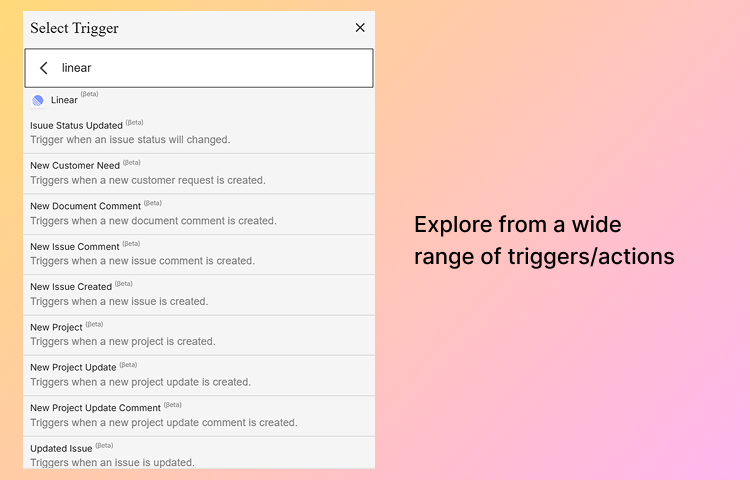Viewport: 750px width, 480px height.
Task: Pick the New Project Update Comment trigger
Action: (199, 416)
